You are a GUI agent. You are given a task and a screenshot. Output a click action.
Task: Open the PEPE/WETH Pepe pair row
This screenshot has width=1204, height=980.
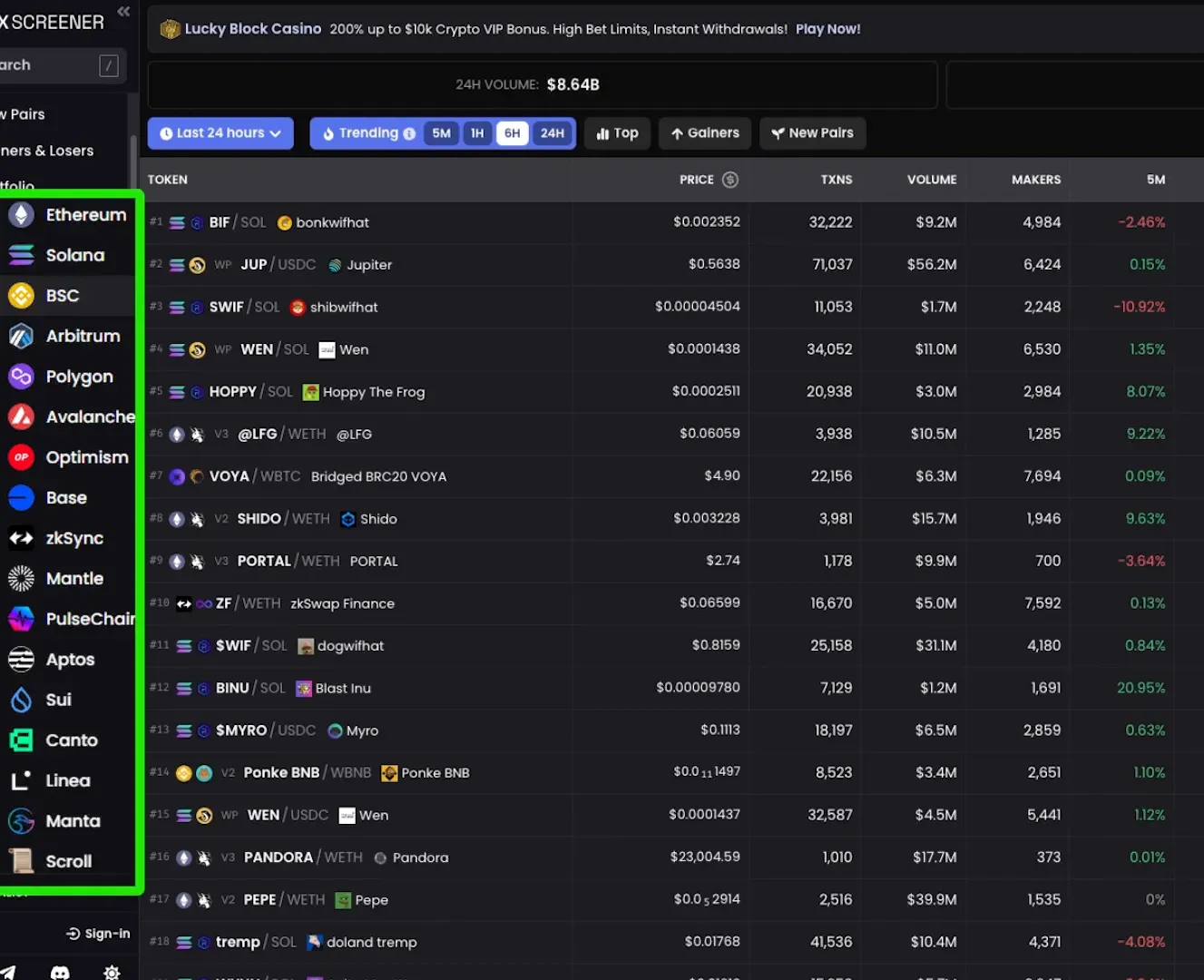671,899
